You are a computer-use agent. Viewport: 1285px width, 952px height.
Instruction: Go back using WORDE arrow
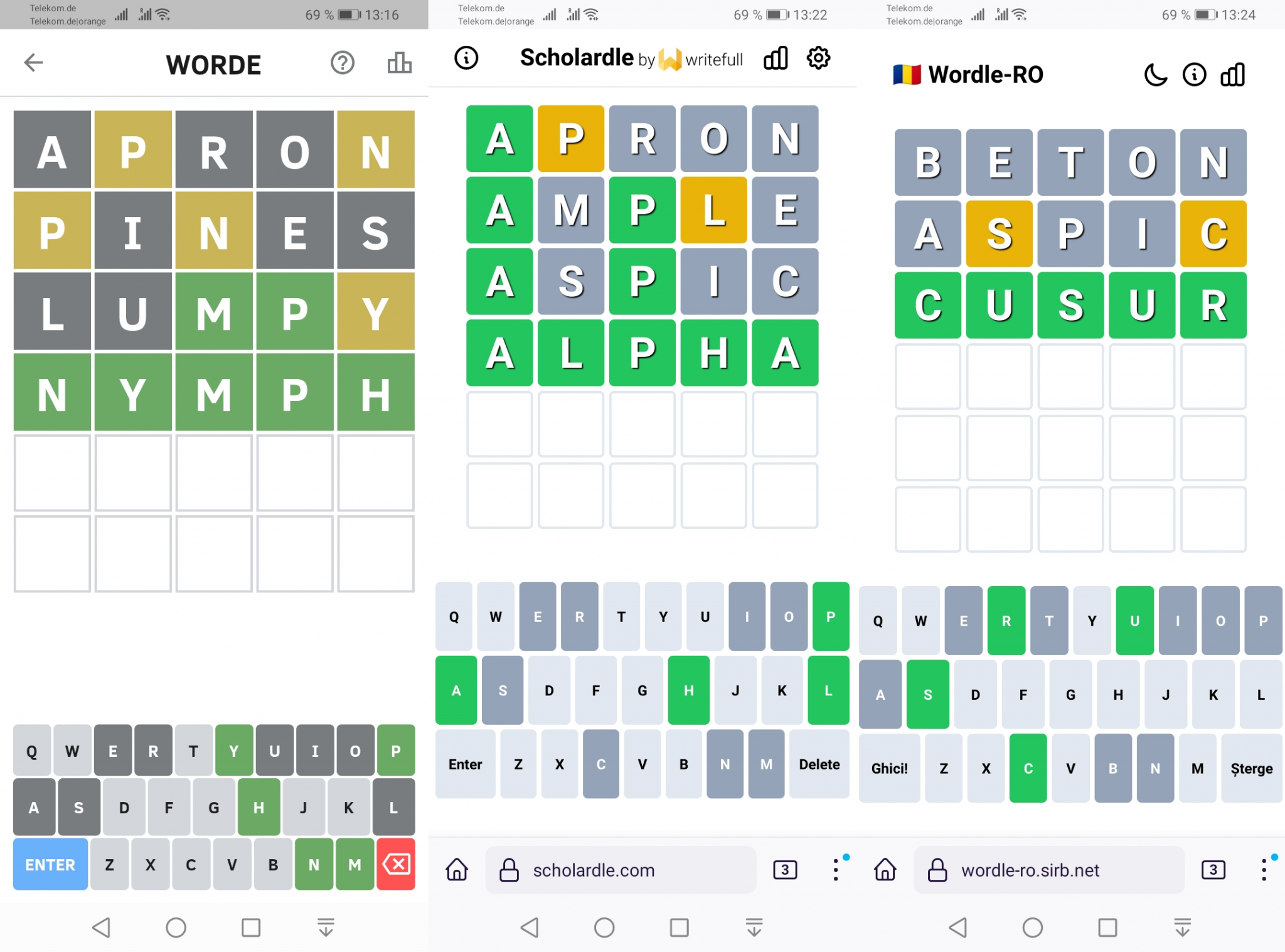(33, 62)
